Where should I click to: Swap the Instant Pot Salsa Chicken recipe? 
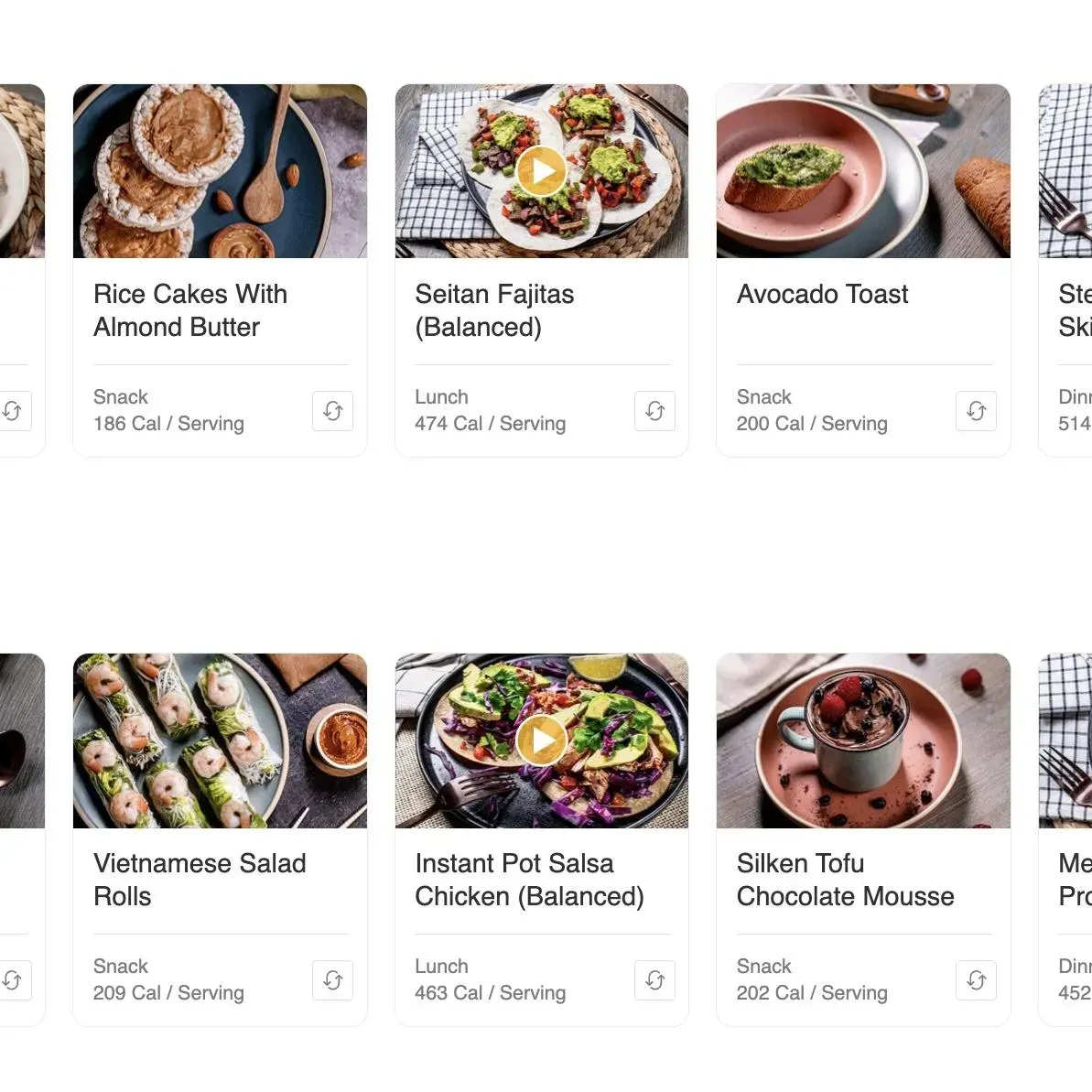(x=654, y=980)
